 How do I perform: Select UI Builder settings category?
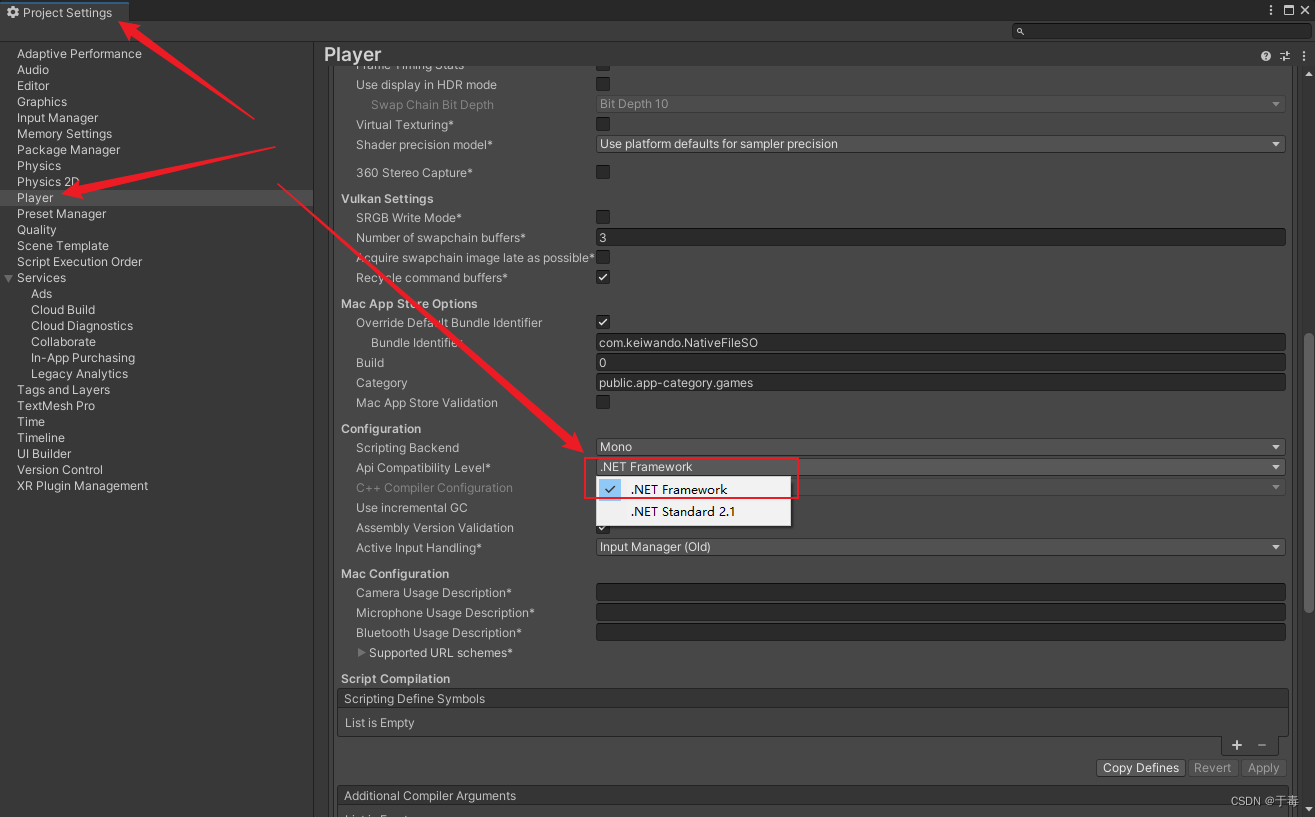[44, 454]
